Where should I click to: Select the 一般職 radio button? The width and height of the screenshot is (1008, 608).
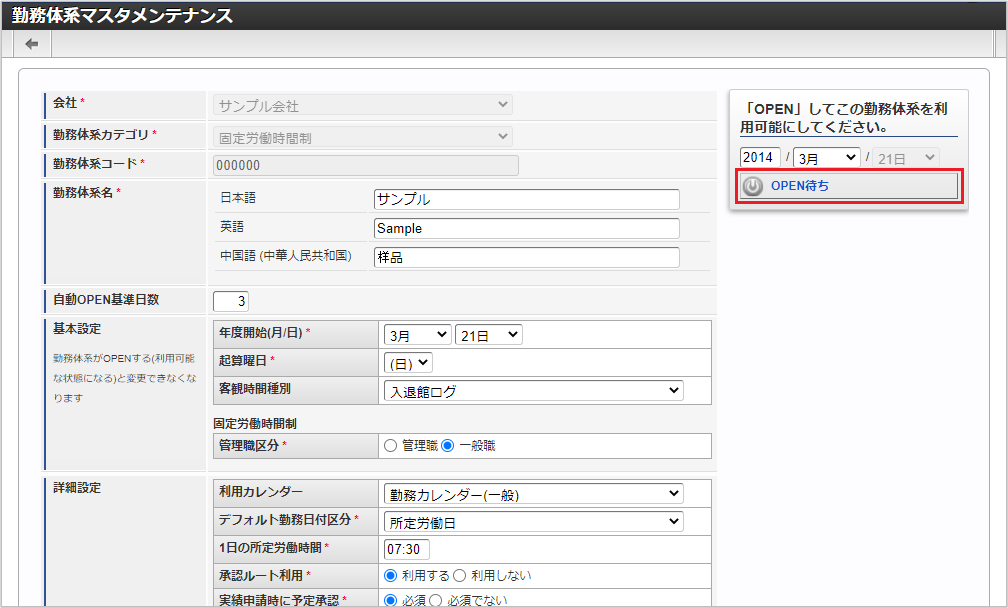point(447,445)
